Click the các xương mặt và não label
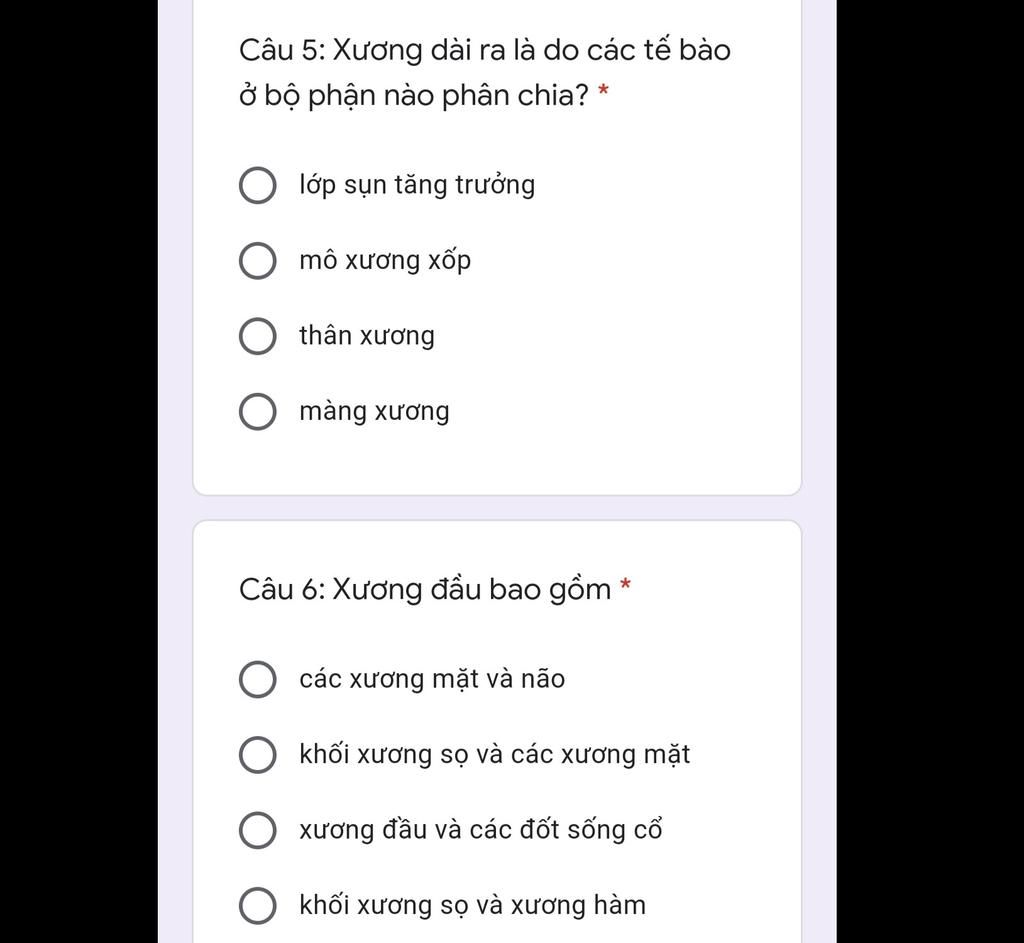Image resolution: width=1024 pixels, height=943 pixels. [x=432, y=679]
